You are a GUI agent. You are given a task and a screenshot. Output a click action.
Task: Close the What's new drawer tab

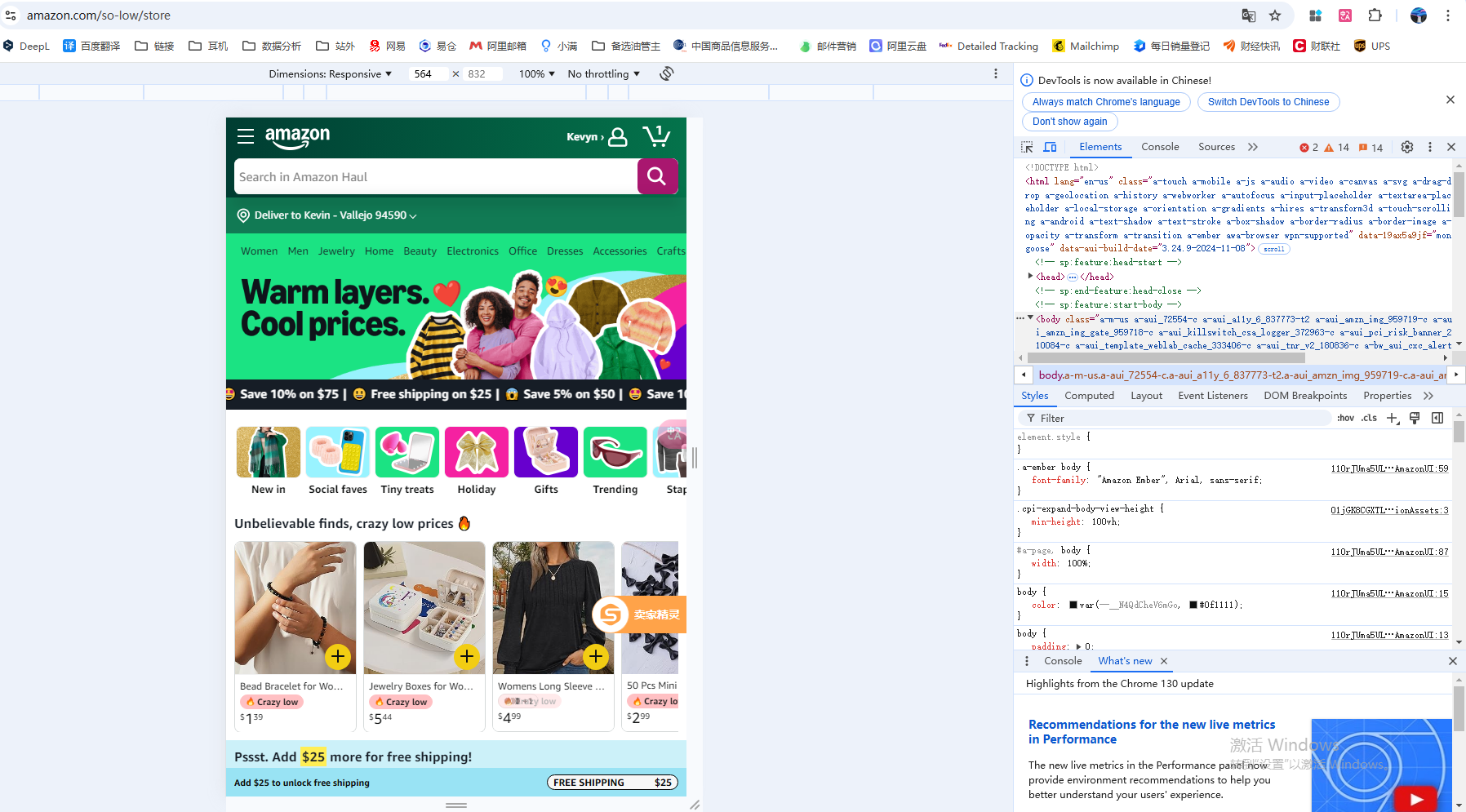pos(1164,661)
